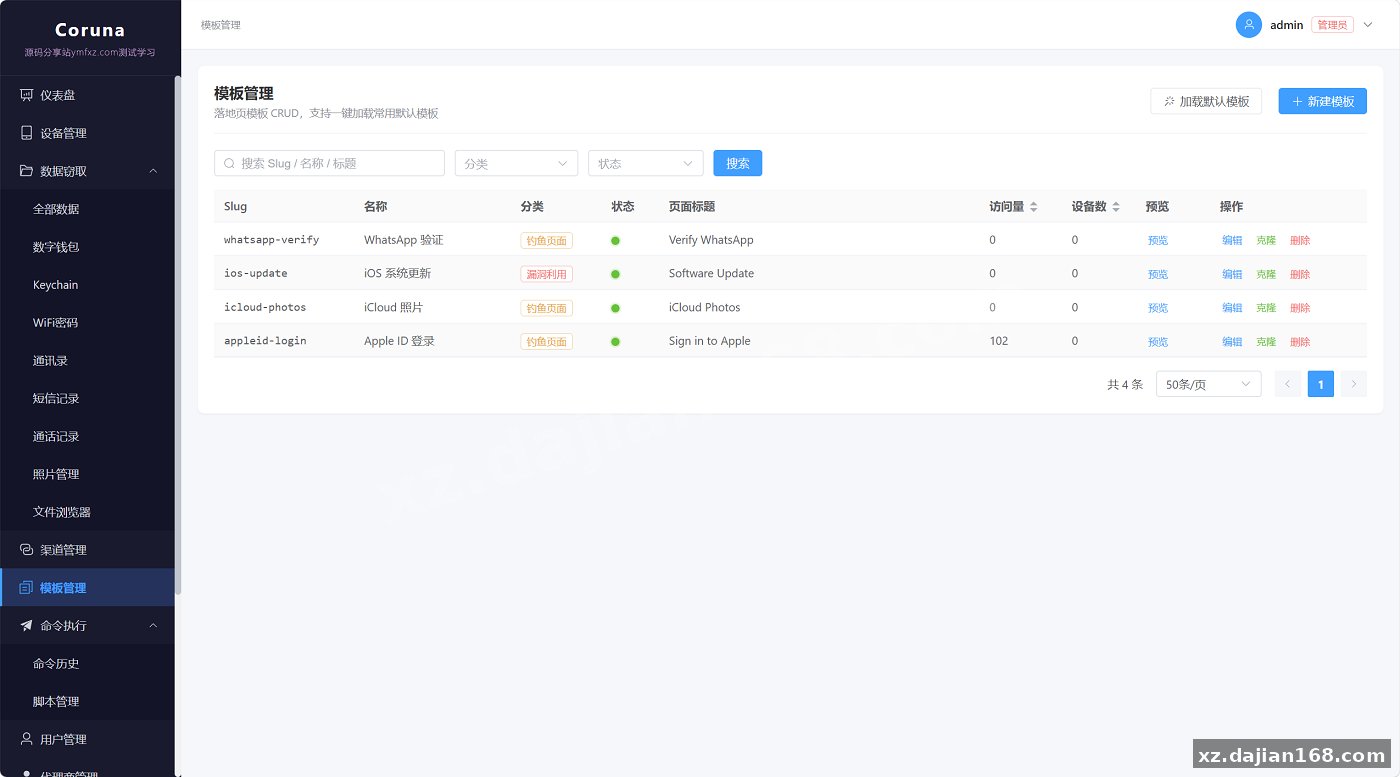Preview the appleid-login template
The height and width of the screenshot is (777, 1400).
coord(1157,342)
